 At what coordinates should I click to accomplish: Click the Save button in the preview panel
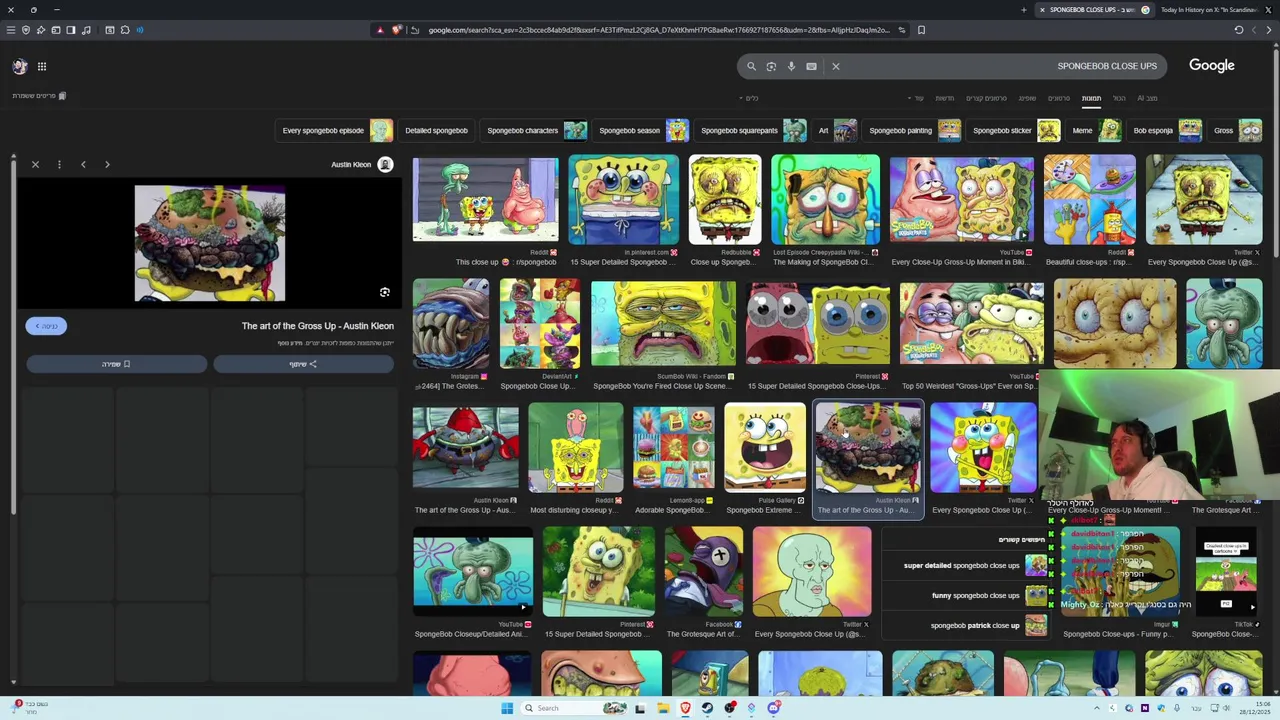coord(116,364)
